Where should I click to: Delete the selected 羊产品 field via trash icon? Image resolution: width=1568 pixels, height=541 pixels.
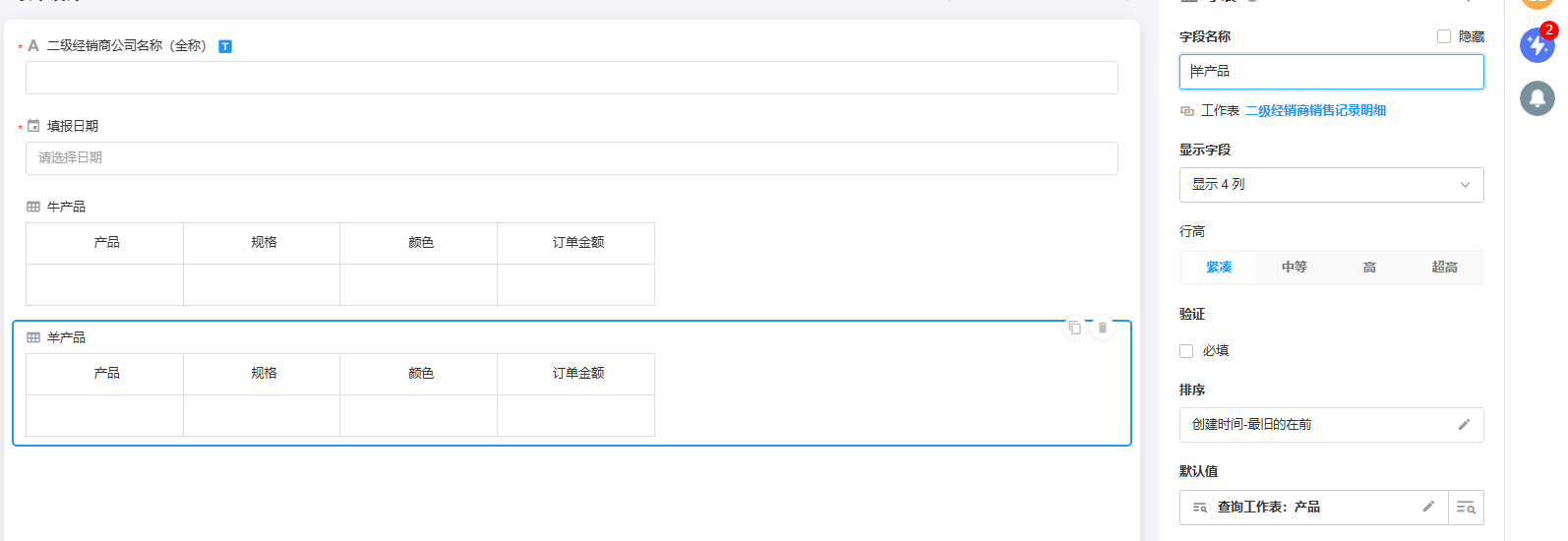(1103, 328)
